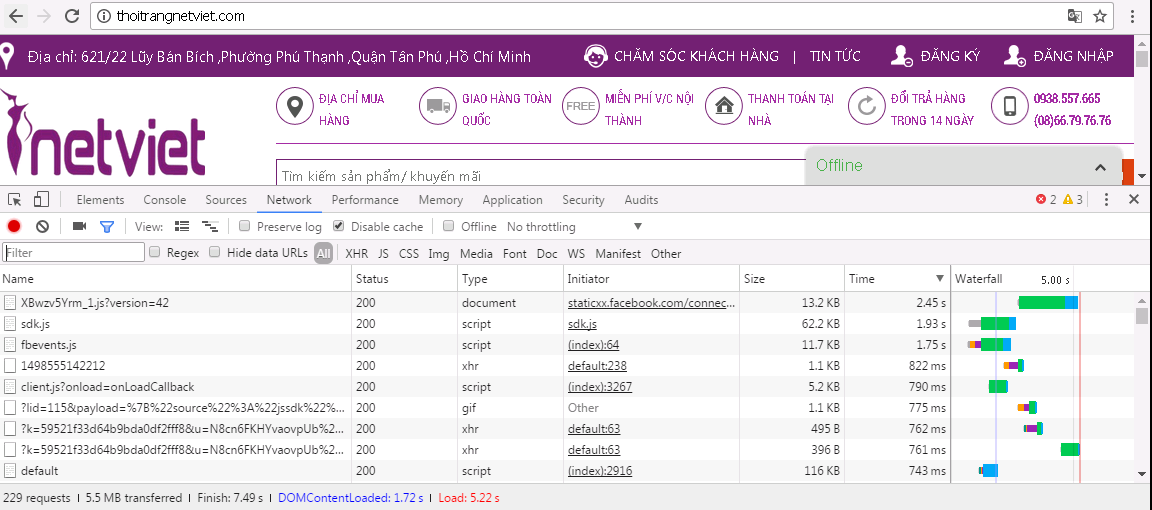The image size is (1152, 510).
Task: Open the DevTools three-dot menu
Action: pos(1106,199)
